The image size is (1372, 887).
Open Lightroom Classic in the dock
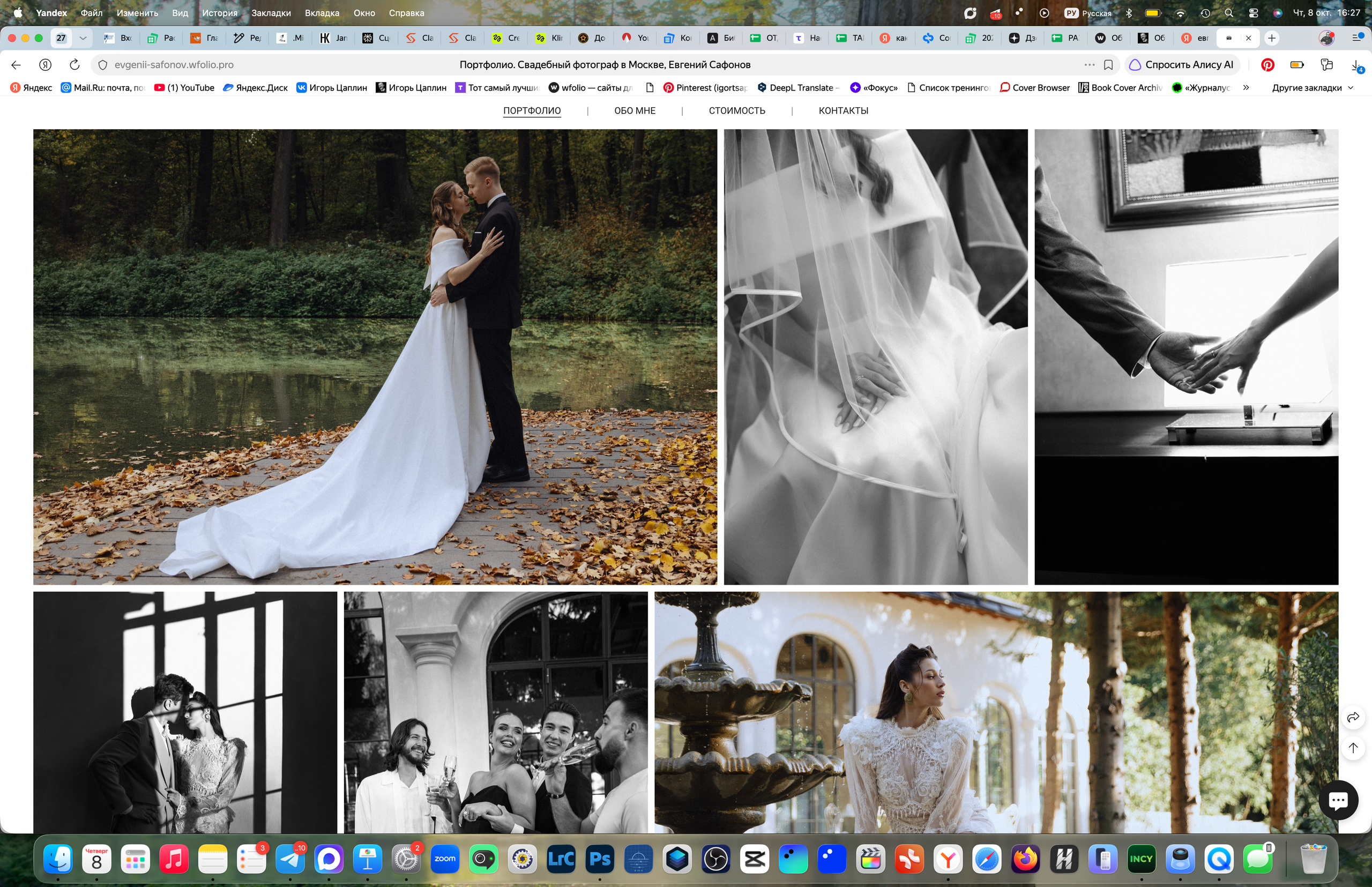(x=561, y=859)
